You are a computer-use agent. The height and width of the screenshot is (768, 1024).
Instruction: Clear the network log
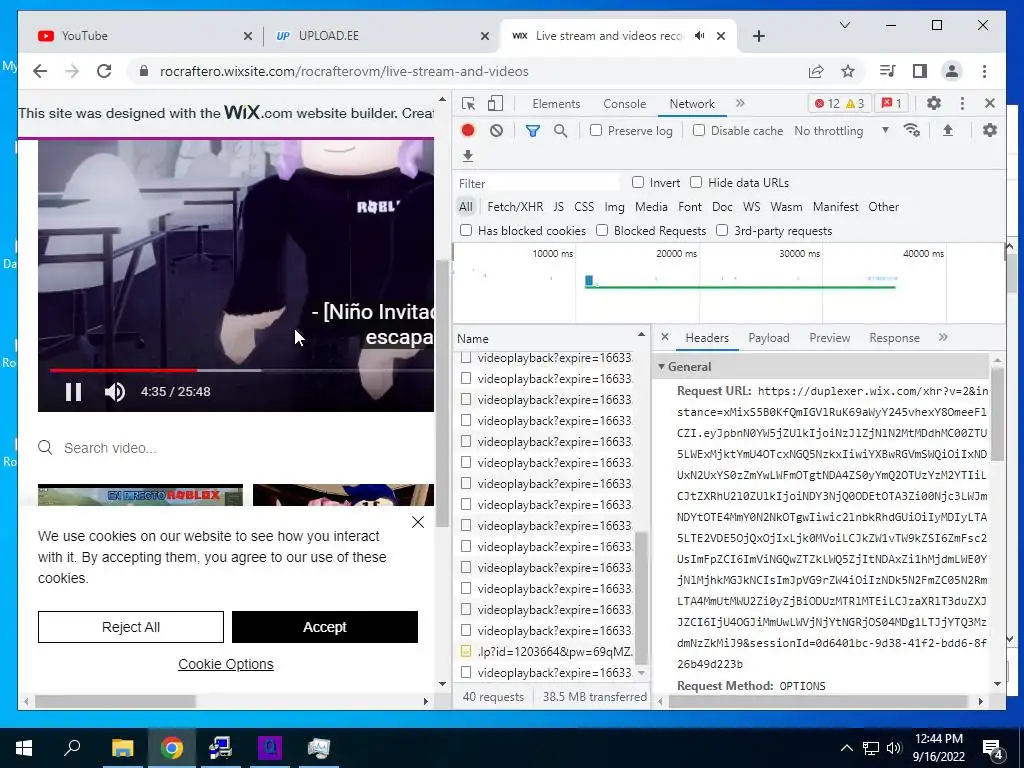pyautogui.click(x=496, y=131)
